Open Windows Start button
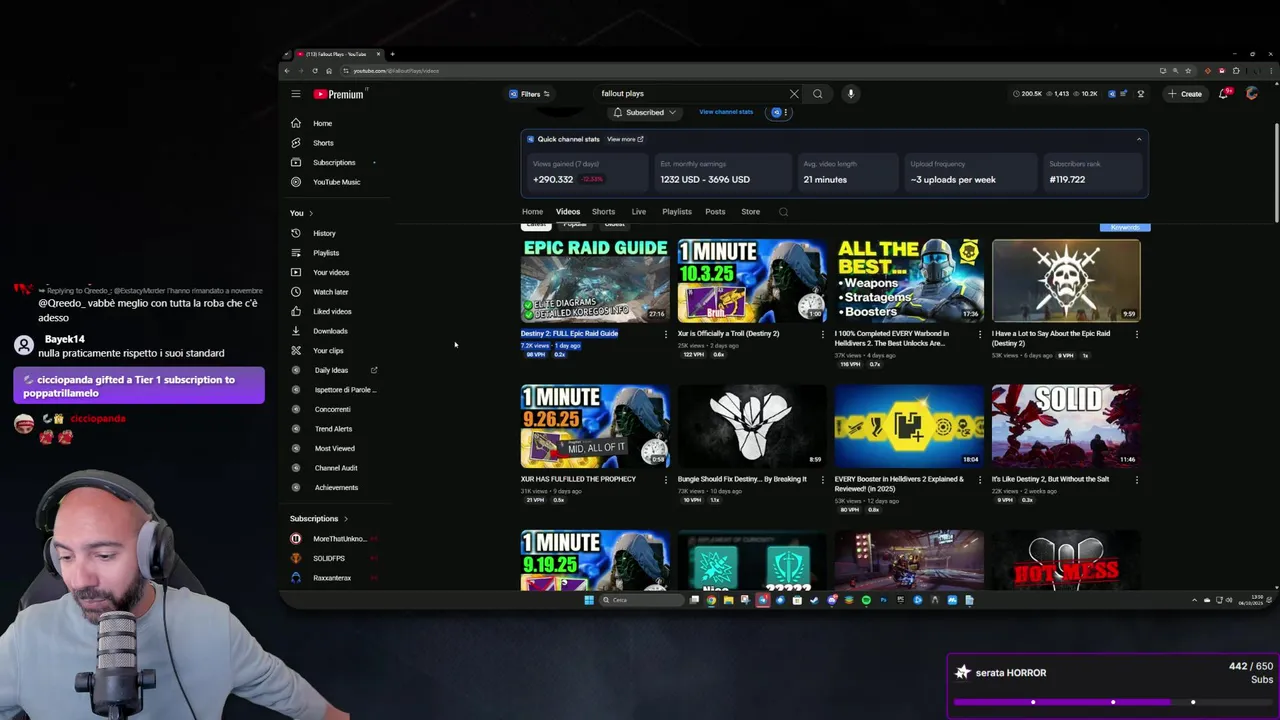 pos(589,600)
